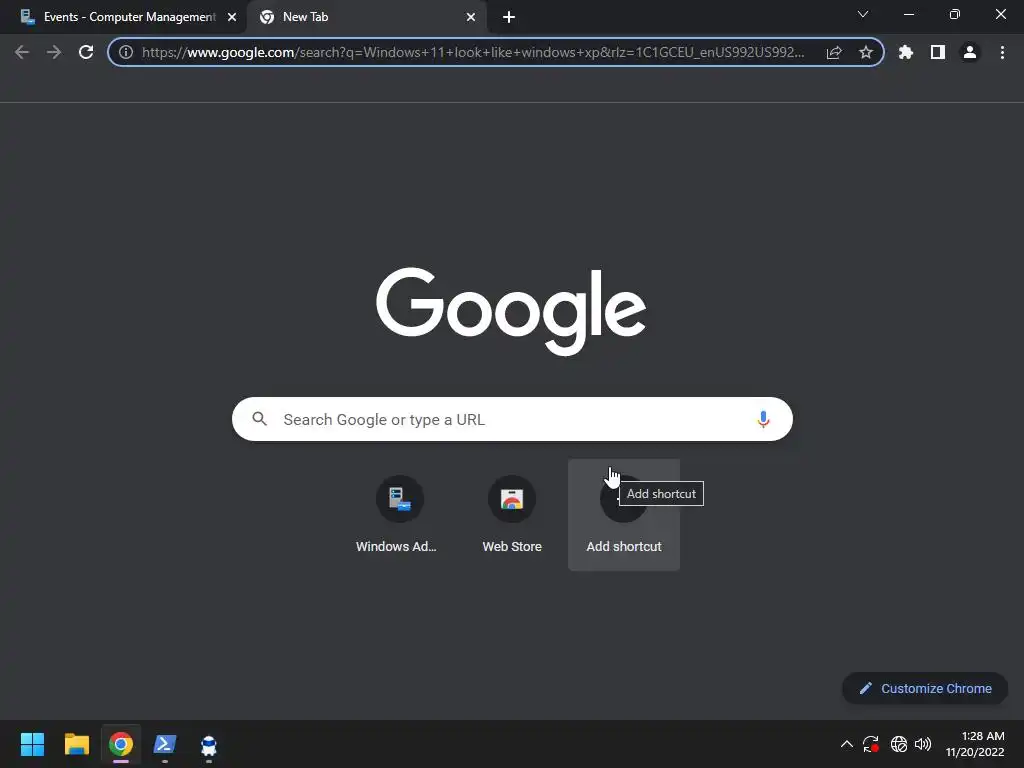Expand the tab search chevron
This screenshot has height=768, width=1024.
point(863,14)
